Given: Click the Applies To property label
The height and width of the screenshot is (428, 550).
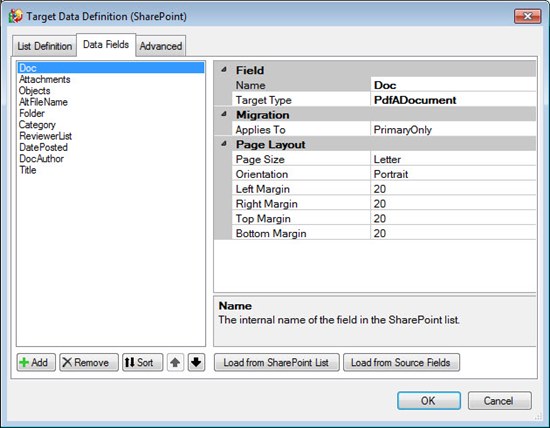Looking at the screenshot, I should (260, 129).
